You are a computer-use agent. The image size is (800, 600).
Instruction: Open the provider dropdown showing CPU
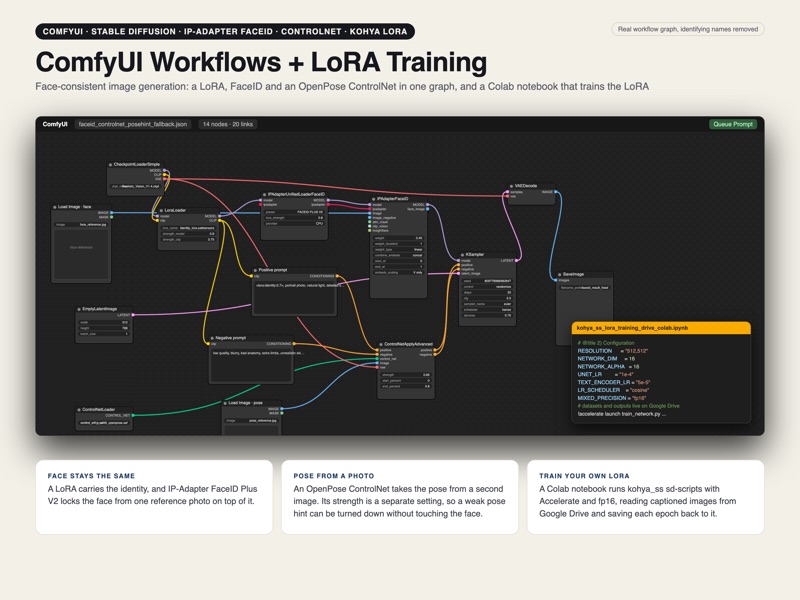pos(294,223)
